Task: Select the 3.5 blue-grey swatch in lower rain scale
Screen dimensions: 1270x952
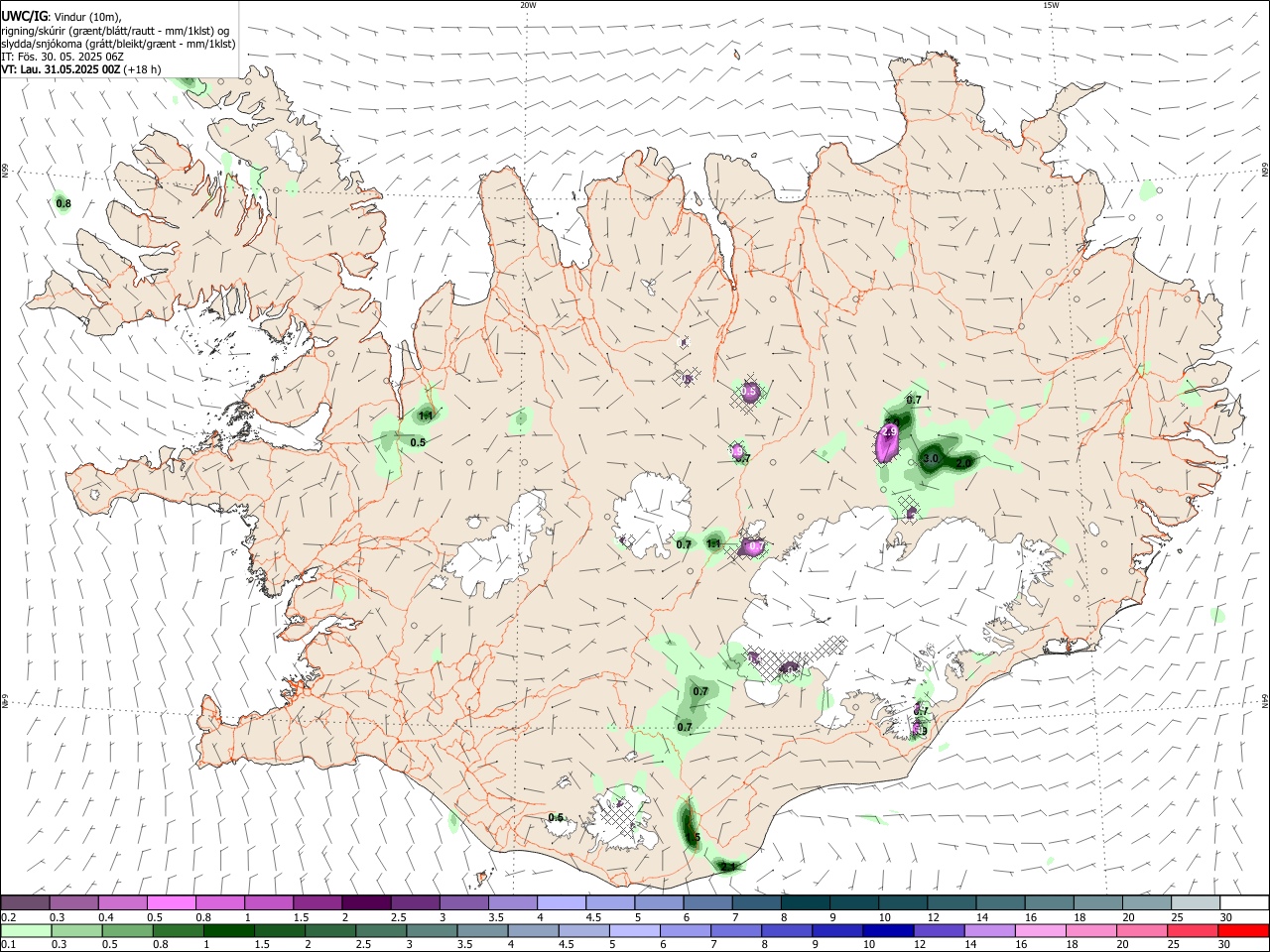Action: pos(482,930)
